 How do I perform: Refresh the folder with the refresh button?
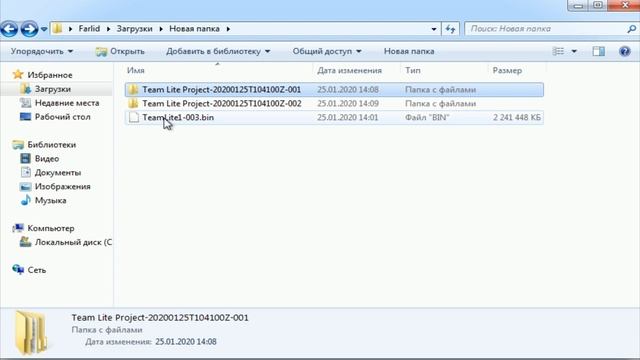450,29
